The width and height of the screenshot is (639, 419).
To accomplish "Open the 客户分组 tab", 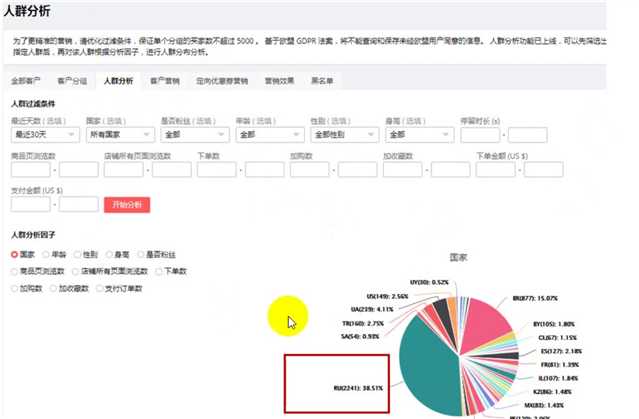I will pos(72,81).
